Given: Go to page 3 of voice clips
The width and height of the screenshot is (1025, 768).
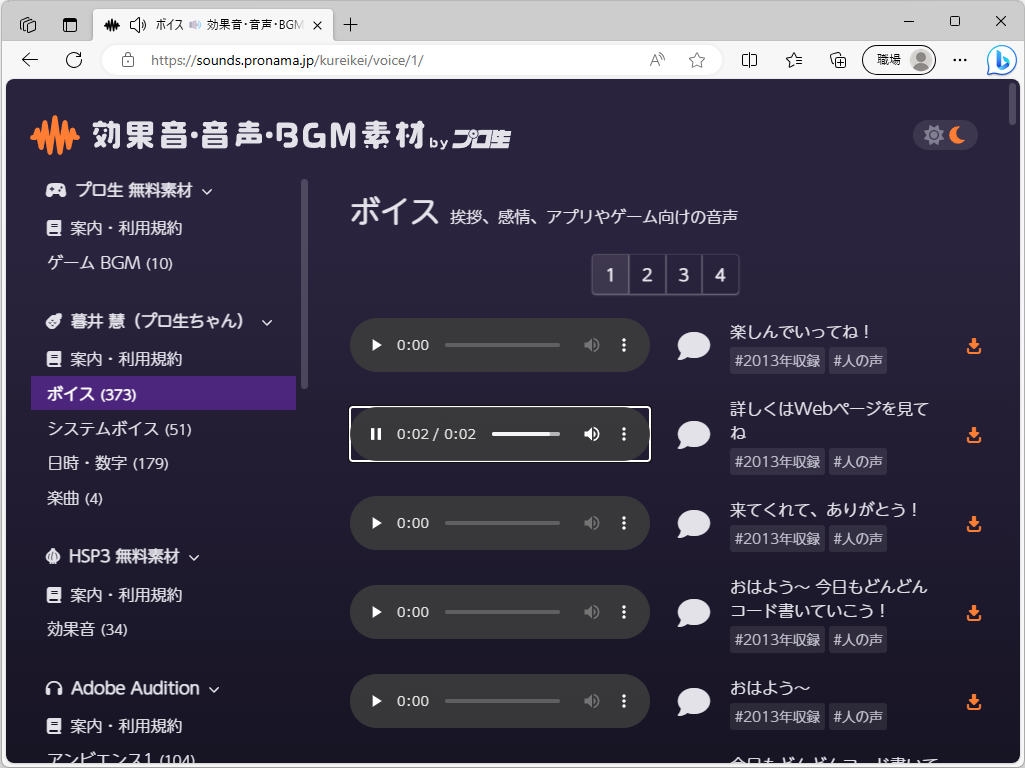Looking at the screenshot, I should point(683,274).
